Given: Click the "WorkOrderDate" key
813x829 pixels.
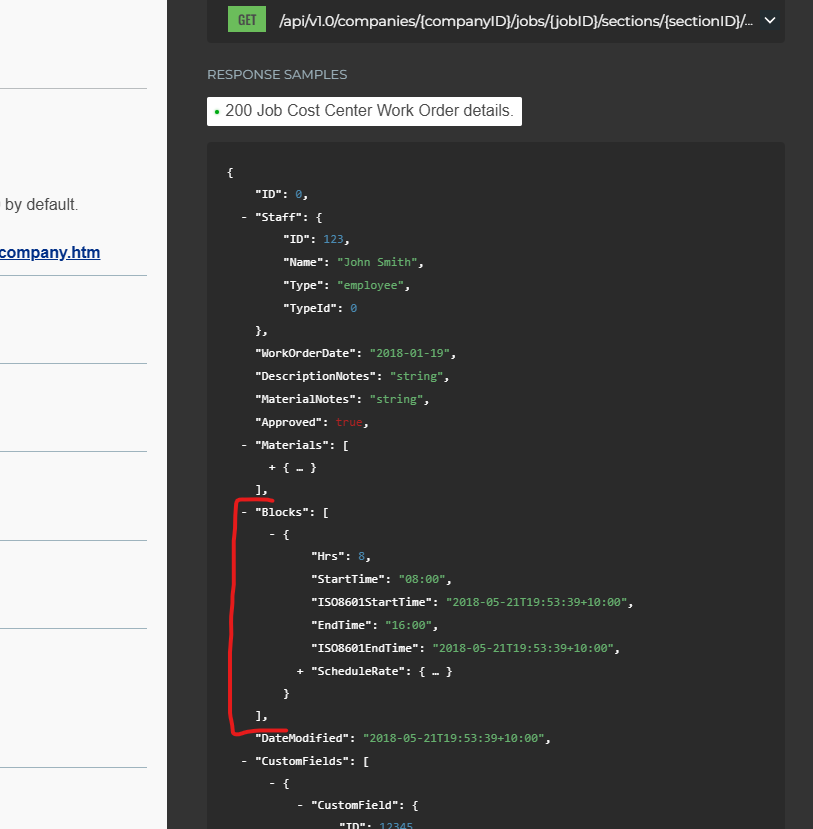Looking at the screenshot, I should (x=306, y=353).
